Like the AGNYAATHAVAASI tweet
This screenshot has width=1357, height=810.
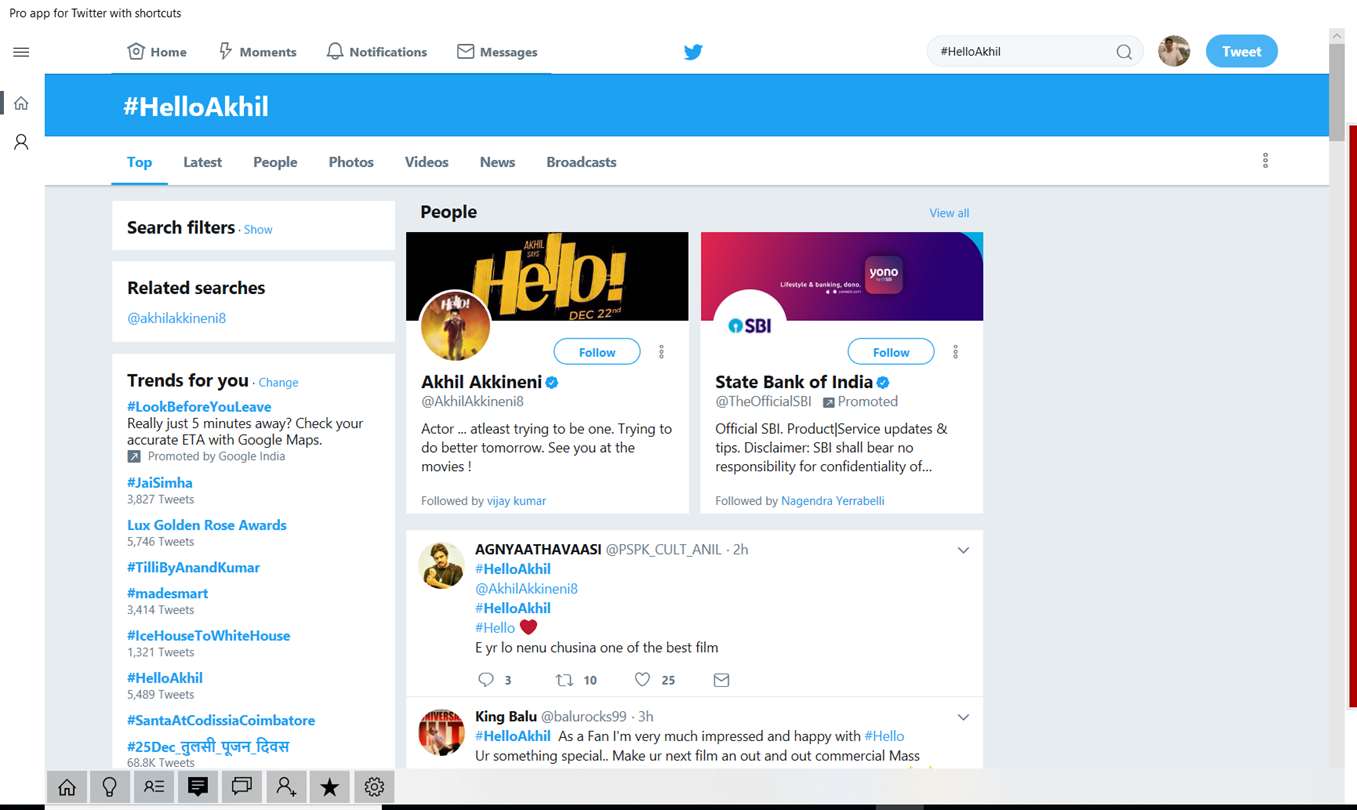click(x=643, y=680)
